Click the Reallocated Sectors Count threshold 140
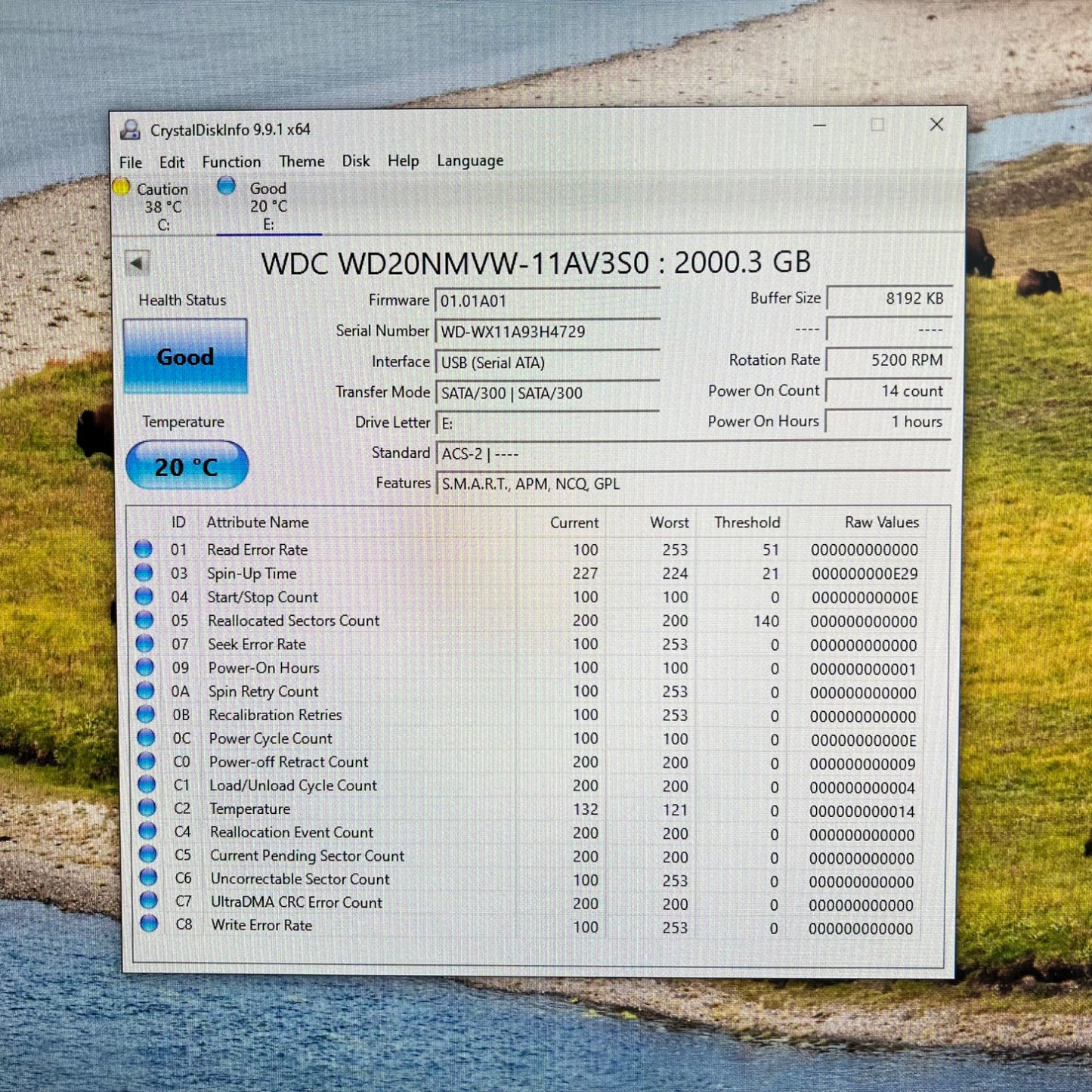This screenshot has height=1092, width=1092. pyautogui.click(x=766, y=621)
